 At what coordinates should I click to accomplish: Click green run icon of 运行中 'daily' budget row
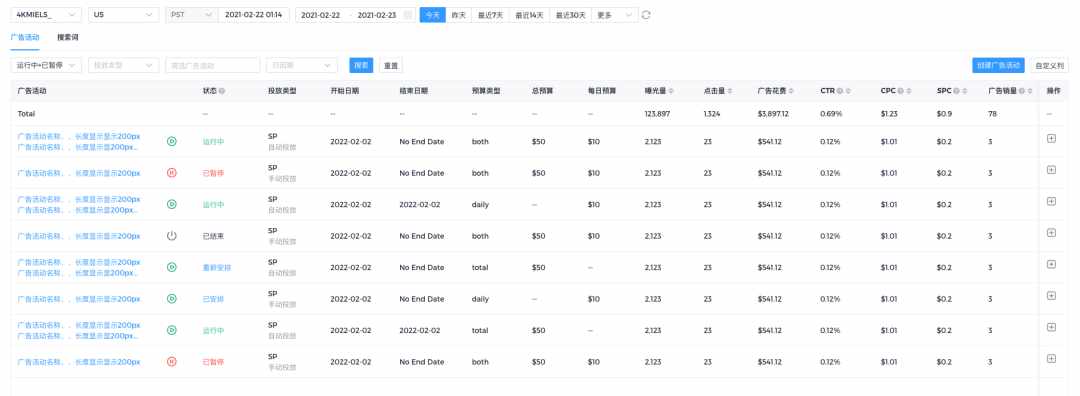click(x=172, y=204)
